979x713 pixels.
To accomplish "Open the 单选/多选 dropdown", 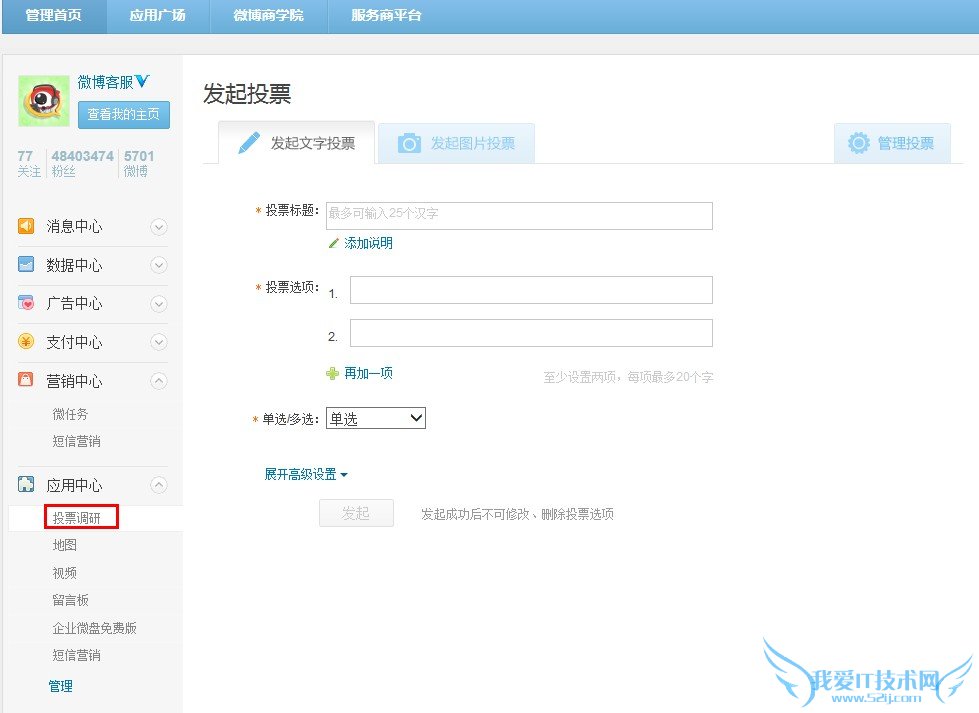I will pyautogui.click(x=376, y=419).
